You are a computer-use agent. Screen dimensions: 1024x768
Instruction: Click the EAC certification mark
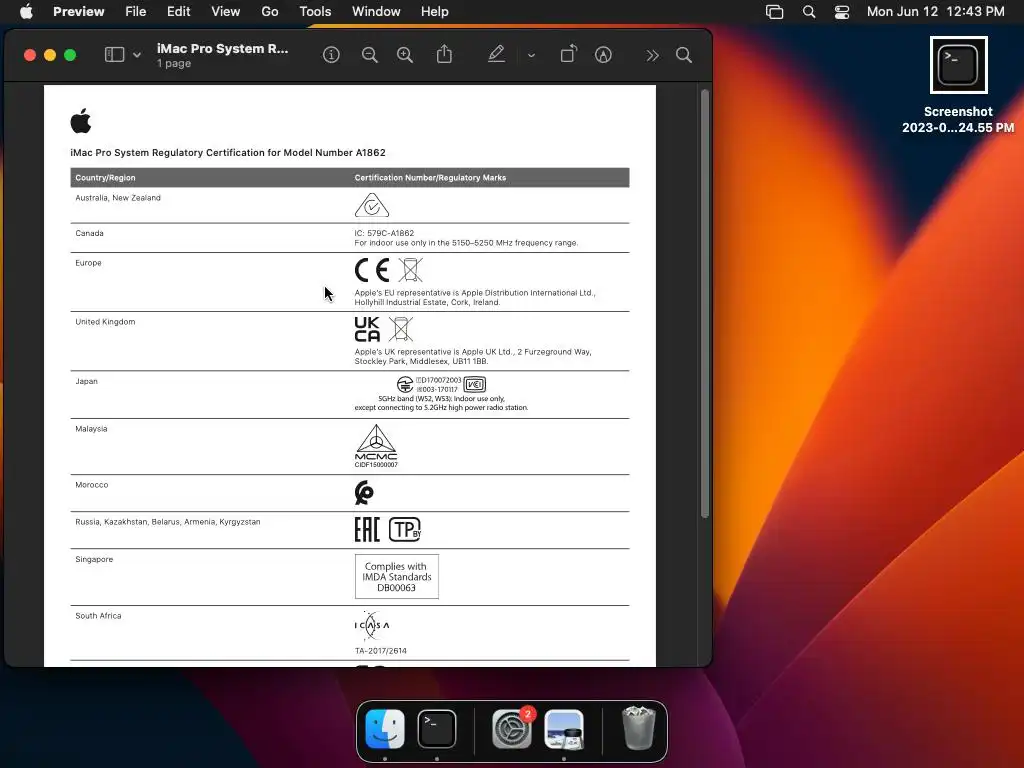(367, 530)
